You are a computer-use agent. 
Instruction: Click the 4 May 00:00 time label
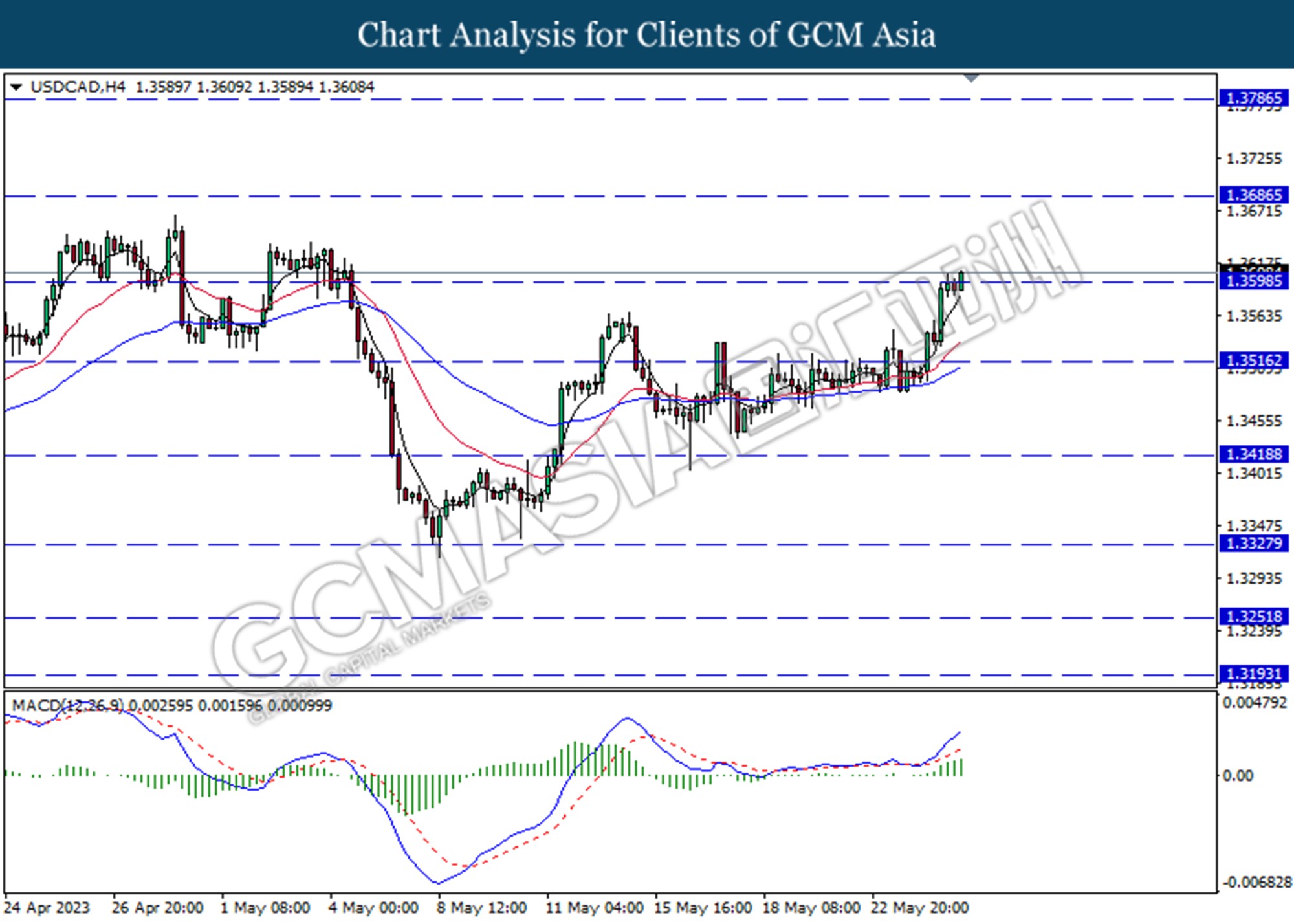pyautogui.click(x=373, y=908)
